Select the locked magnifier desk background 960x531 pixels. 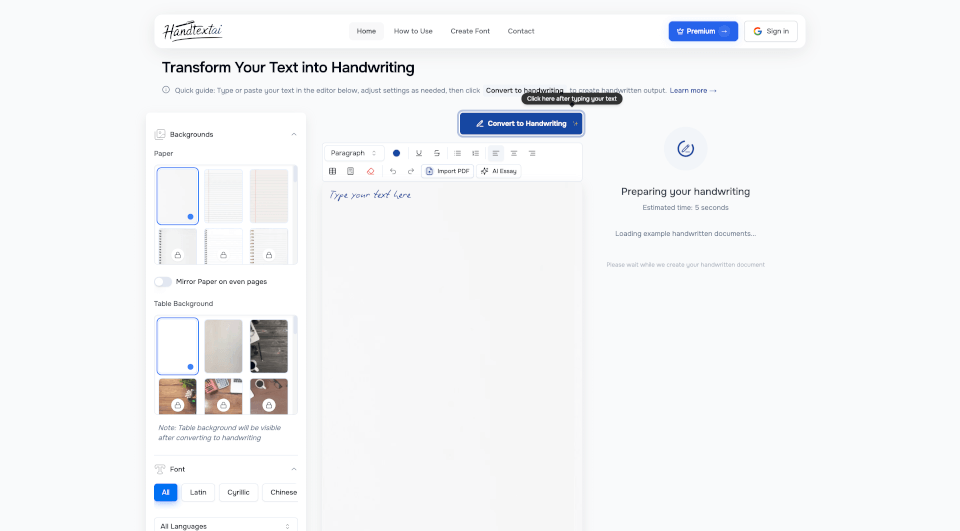(x=269, y=396)
